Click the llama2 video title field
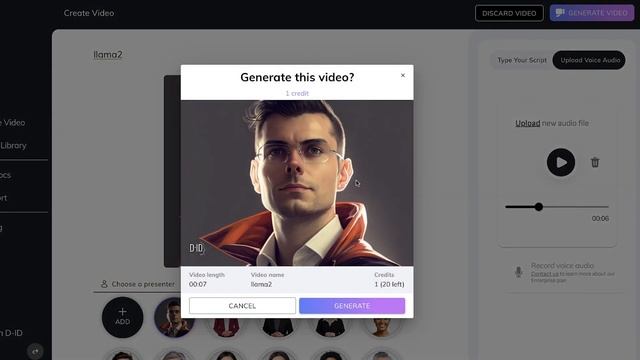640x360 pixels. pos(108,55)
